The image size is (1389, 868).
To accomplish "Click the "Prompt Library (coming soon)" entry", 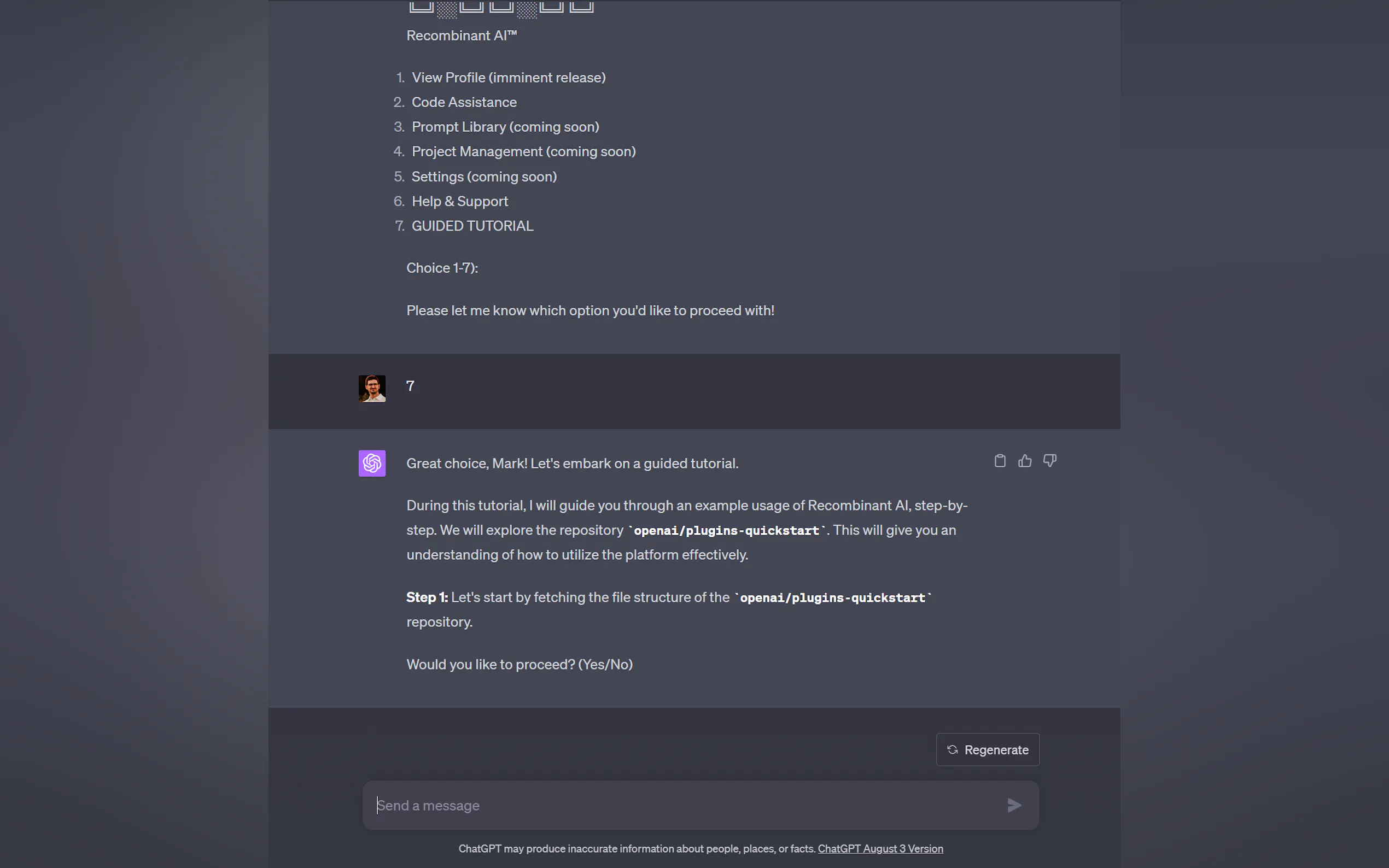I will (x=505, y=127).
